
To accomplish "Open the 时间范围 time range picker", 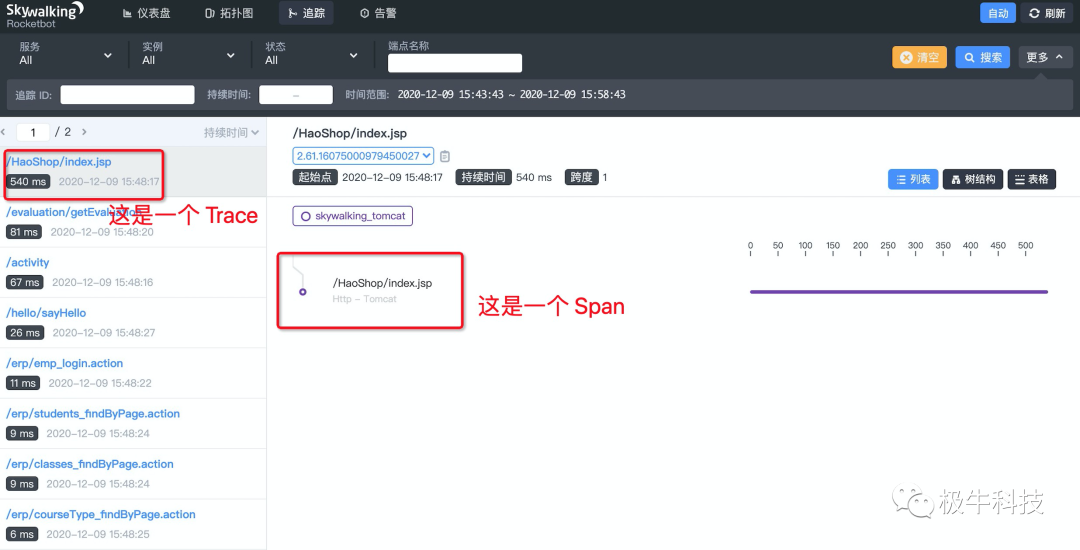I will (x=511, y=94).
